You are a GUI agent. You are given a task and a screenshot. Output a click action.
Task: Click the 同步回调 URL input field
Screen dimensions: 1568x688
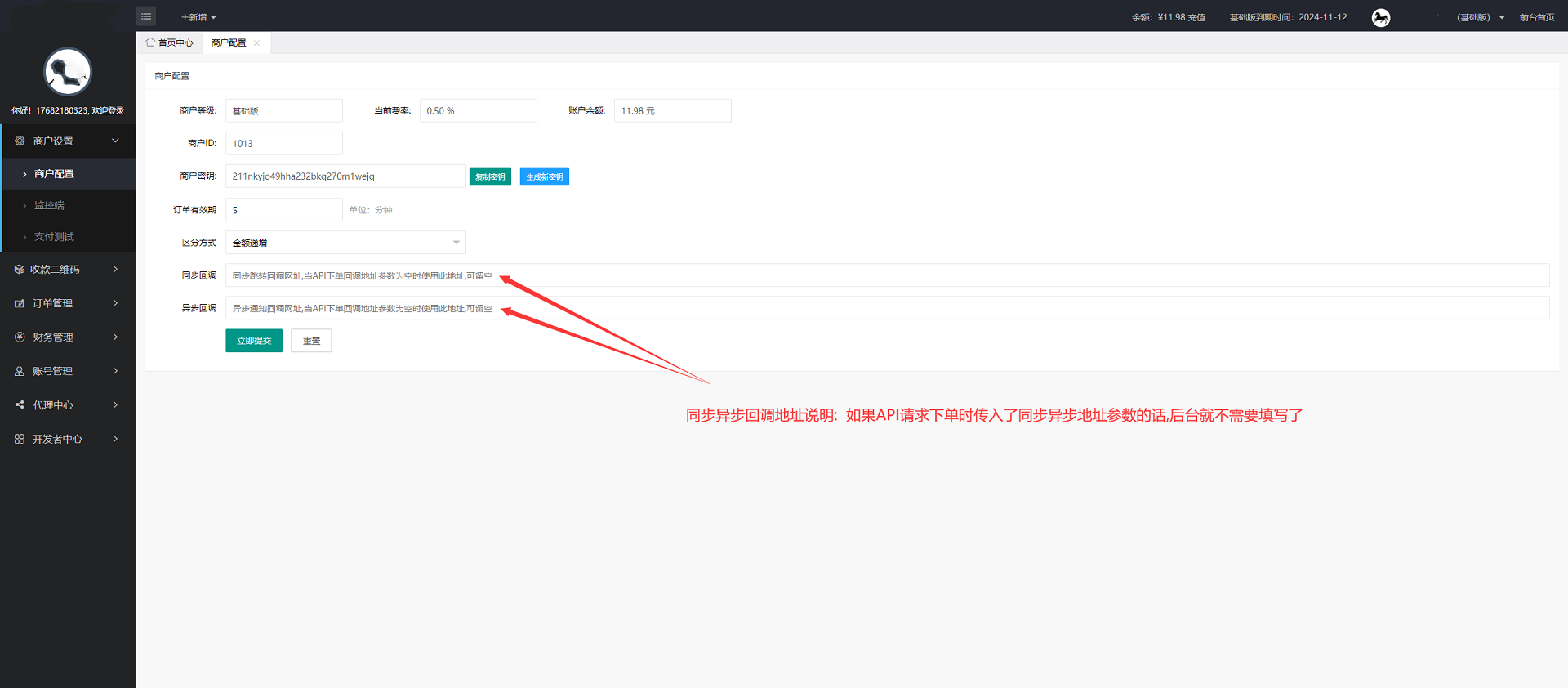pyautogui.click(x=887, y=275)
